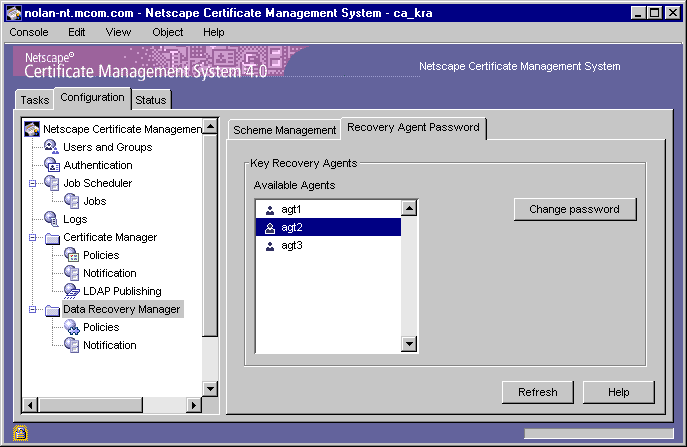Screen dimensions: 687x447
Task: Open the View menu
Action: coord(118,32)
